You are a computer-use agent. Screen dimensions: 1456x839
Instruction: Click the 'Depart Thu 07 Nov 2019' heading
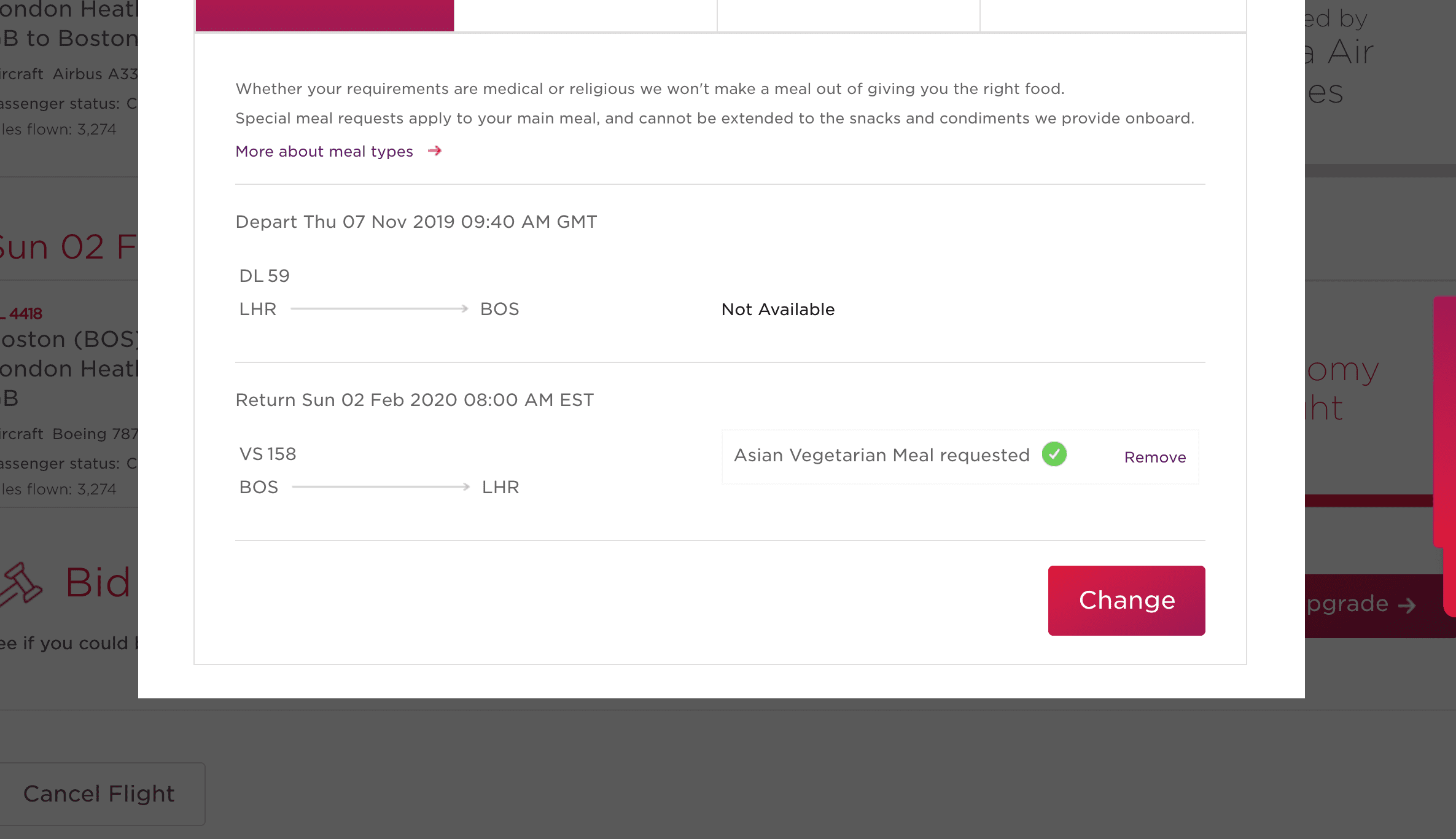pos(416,222)
